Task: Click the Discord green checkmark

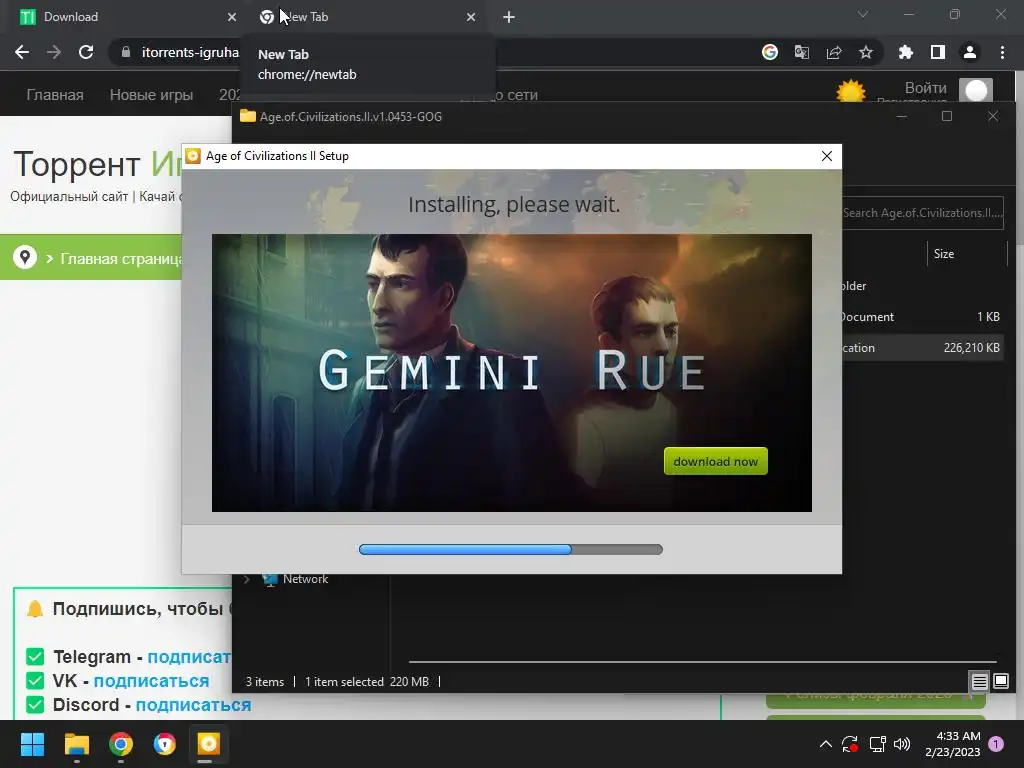Action: pyautogui.click(x=35, y=705)
